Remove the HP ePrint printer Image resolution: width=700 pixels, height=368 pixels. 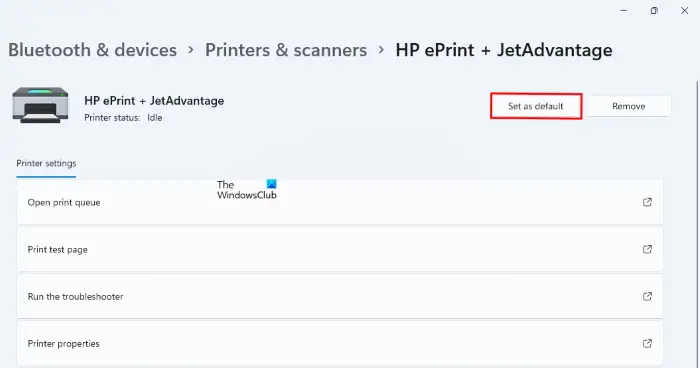pos(629,106)
